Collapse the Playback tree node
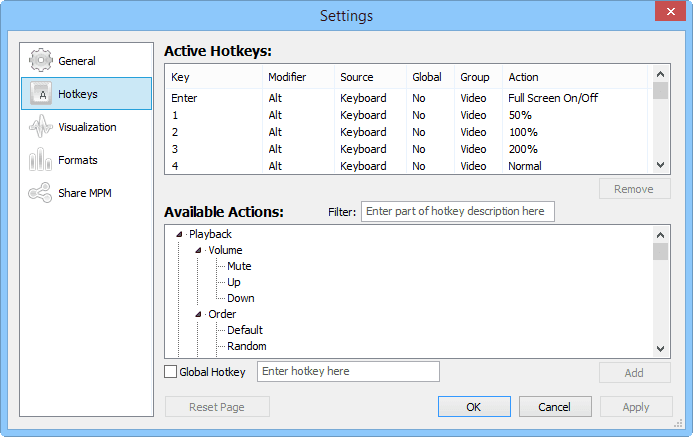 (180, 234)
